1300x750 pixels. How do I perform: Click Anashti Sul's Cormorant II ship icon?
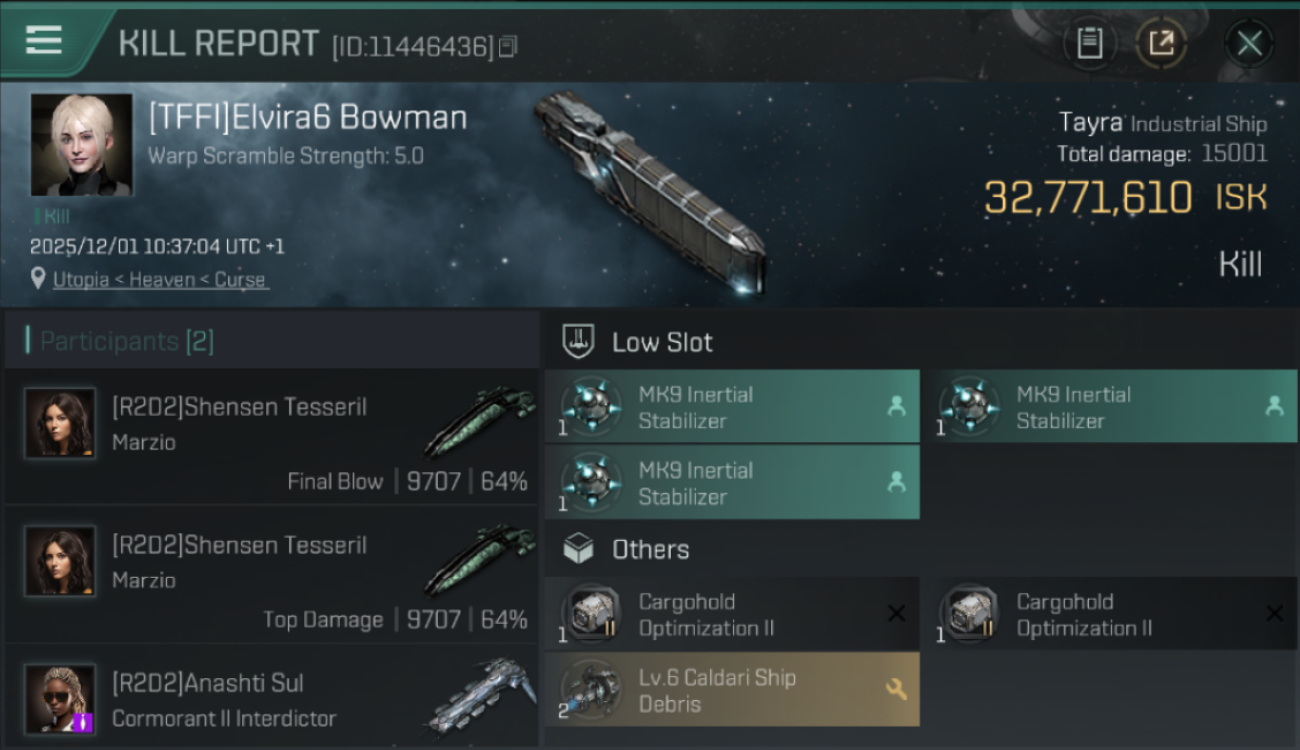click(x=478, y=695)
